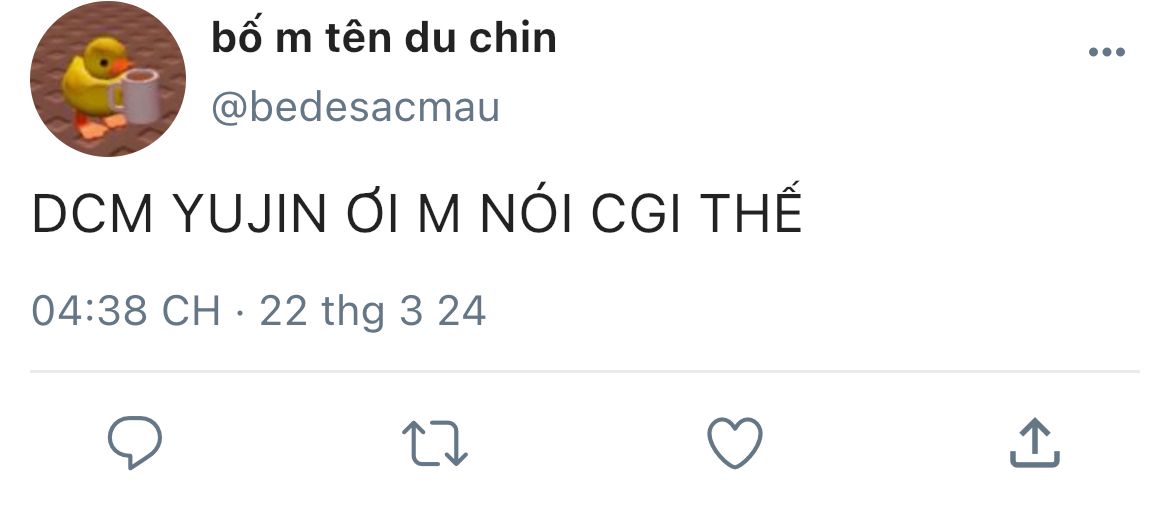Image resolution: width=1170 pixels, height=513 pixels.
Task: Click the date 22 thg 3 24
Action: [x=373, y=312]
